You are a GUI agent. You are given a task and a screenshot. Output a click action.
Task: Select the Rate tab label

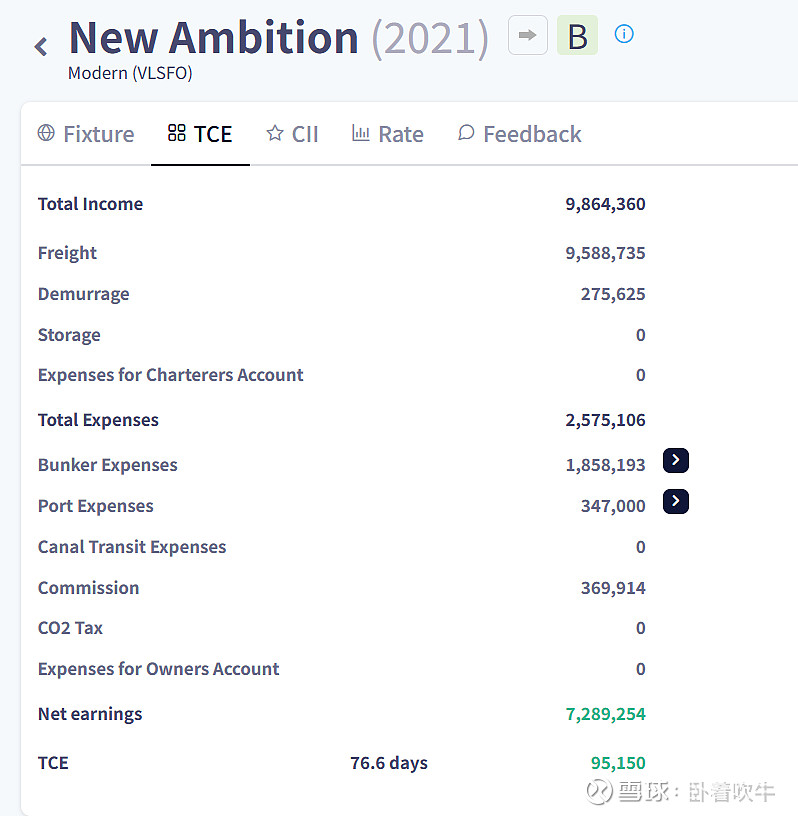coord(401,134)
